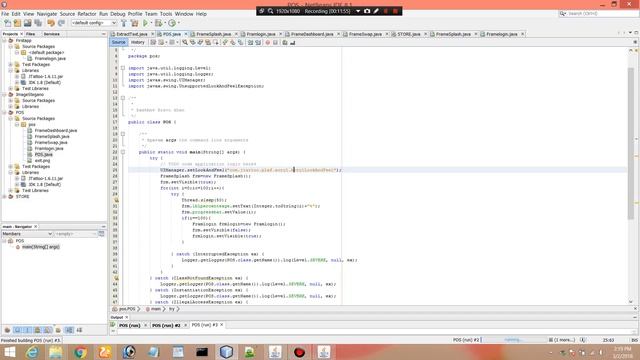Click the (1 more...) status link
Image resolution: width=640 pixels, height=360 pixels.
click(565, 340)
